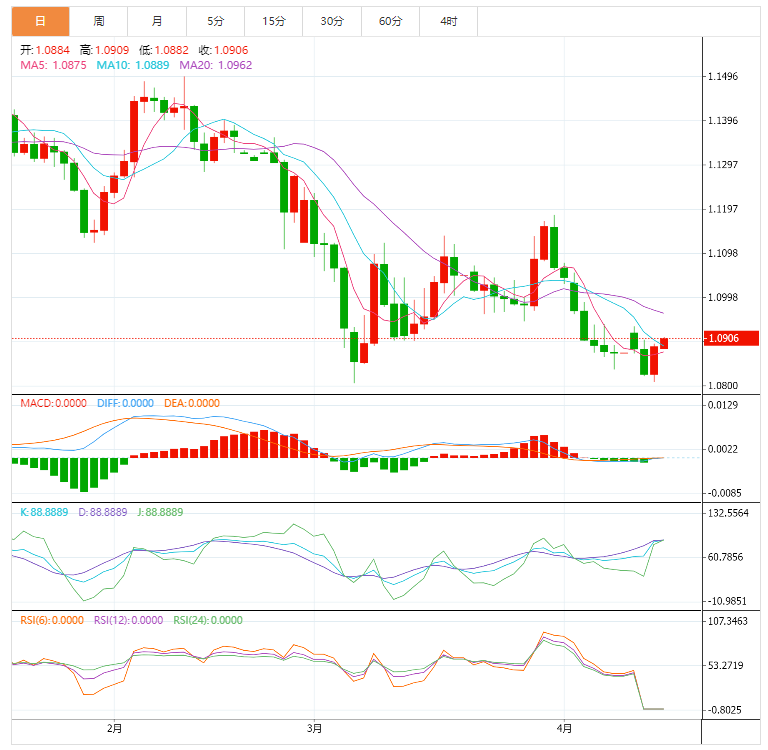This screenshot has height=750, width=768.
Task: Switch to the 周 weekly tab
Action: 98,21
